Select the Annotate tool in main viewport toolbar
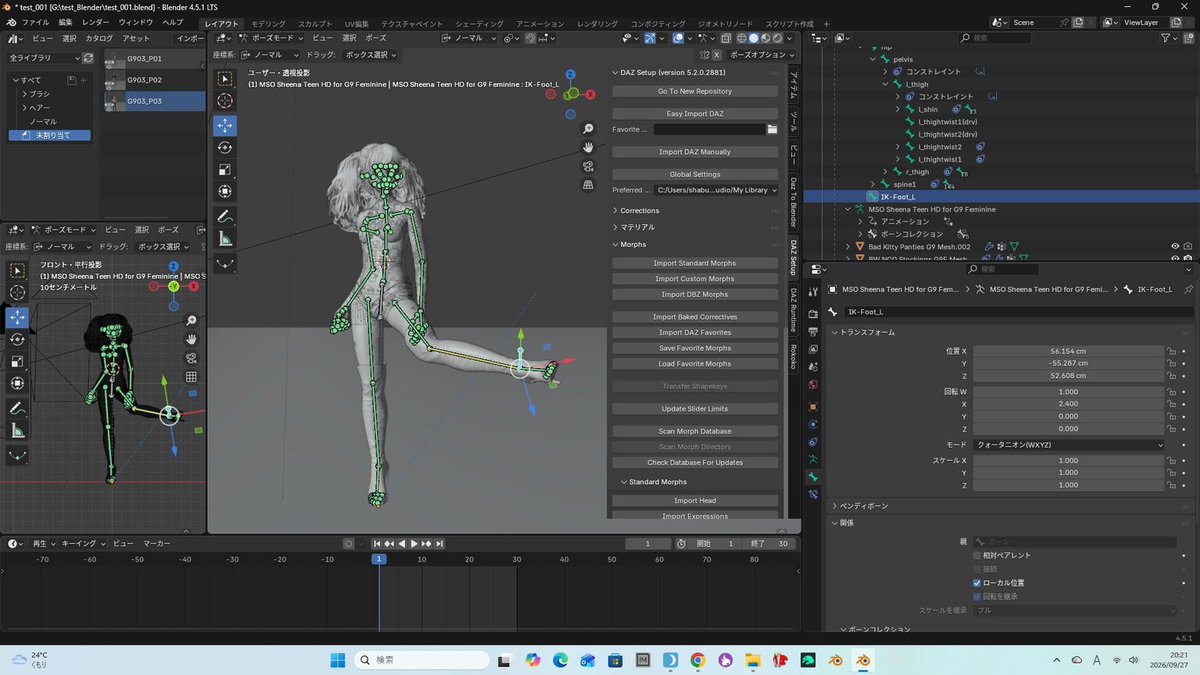This screenshot has width=1200, height=675. point(225,216)
